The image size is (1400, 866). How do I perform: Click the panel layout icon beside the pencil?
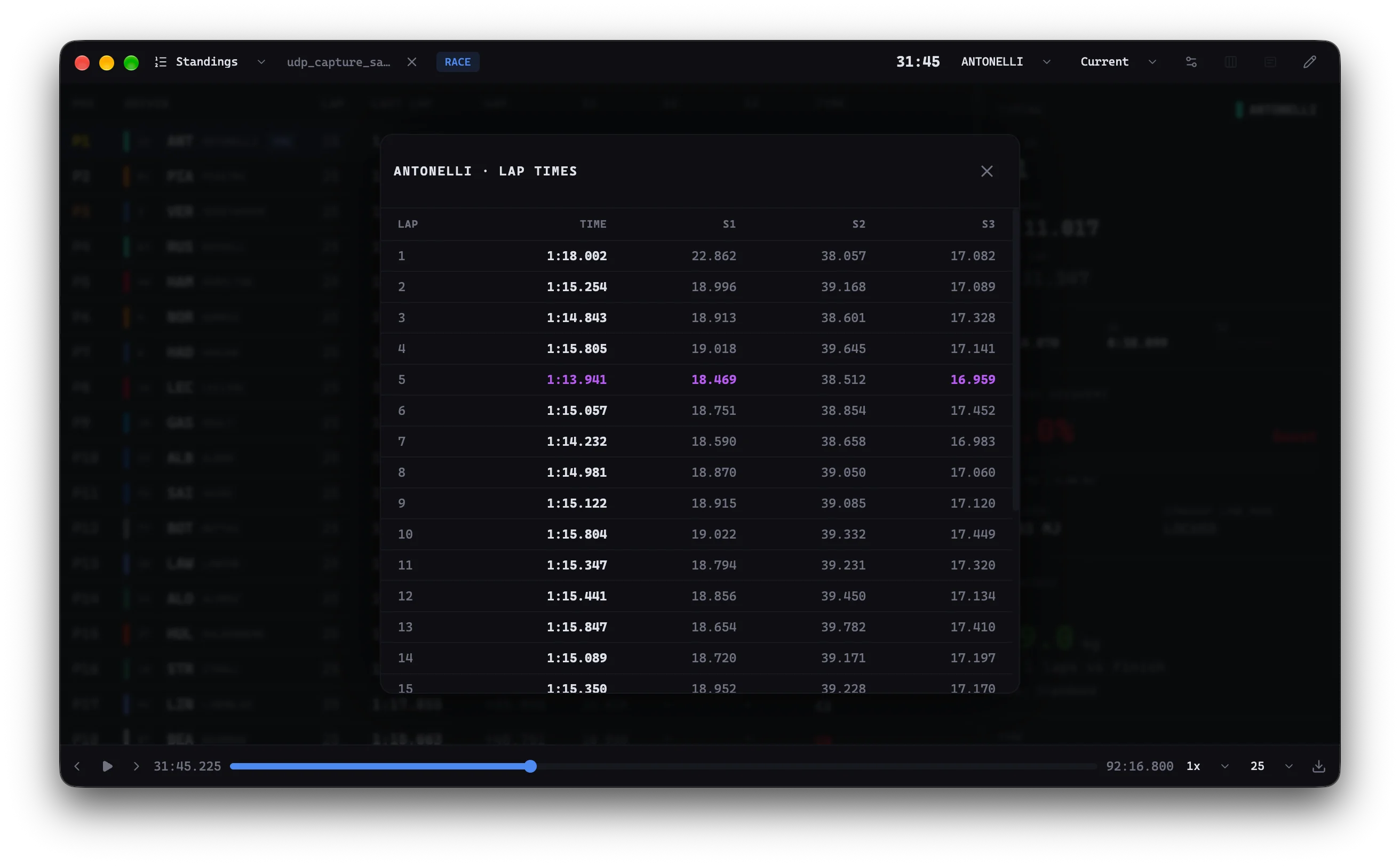click(x=1270, y=62)
